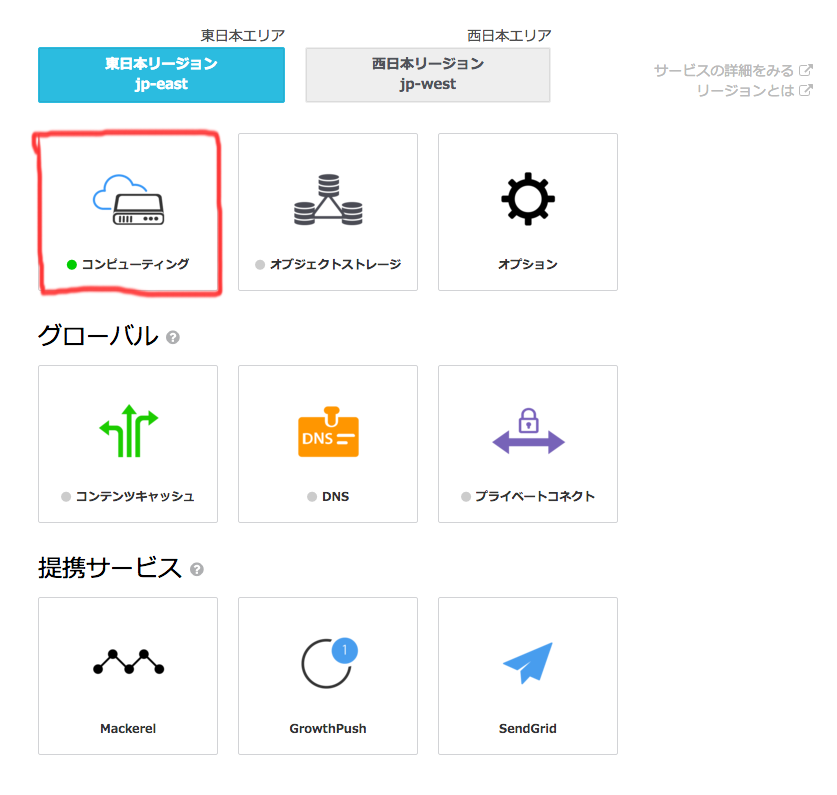Open the コンピューティング cloud server icon
The image size is (837, 795).
129,200
